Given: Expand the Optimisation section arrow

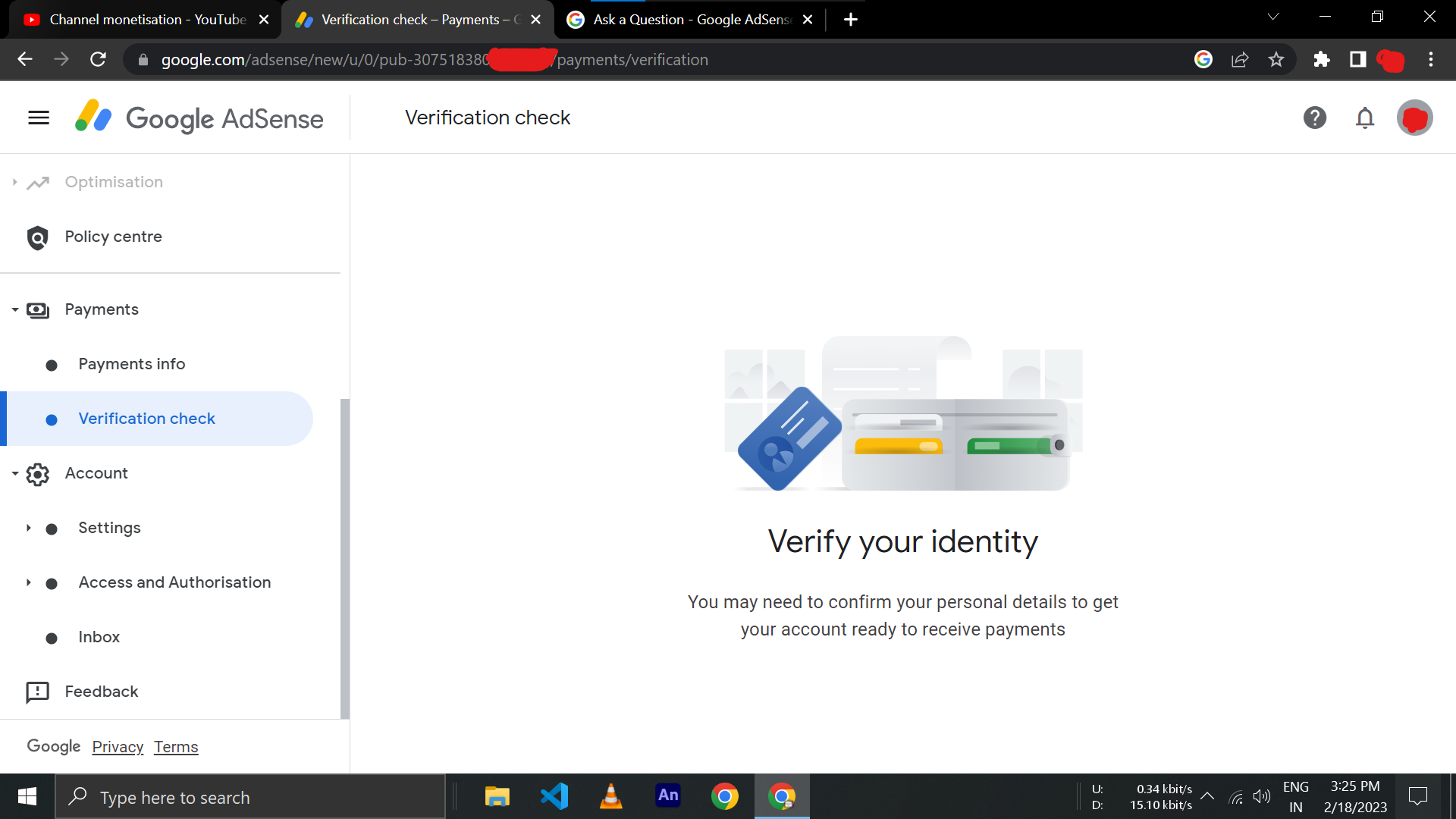Looking at the screenshot, I should tap(15, 182).
